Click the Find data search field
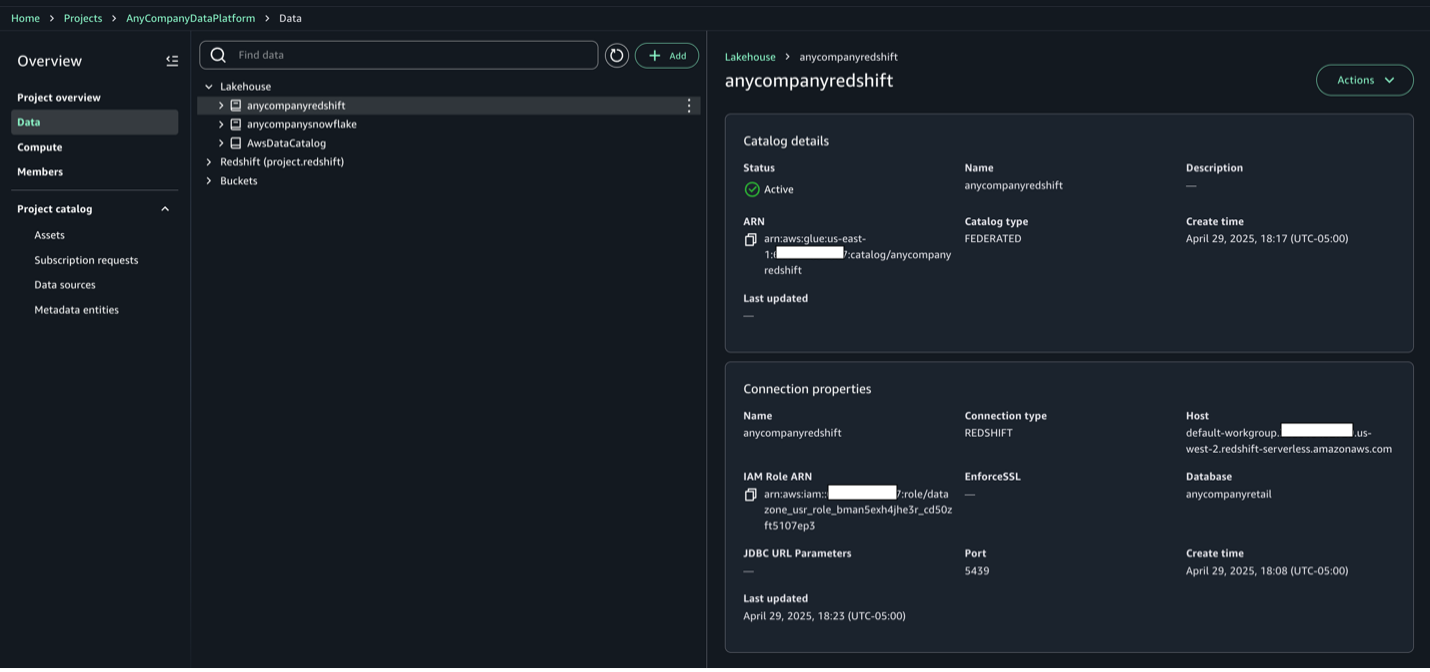This screenshot has height=672, width=1430. coord(399,55)
